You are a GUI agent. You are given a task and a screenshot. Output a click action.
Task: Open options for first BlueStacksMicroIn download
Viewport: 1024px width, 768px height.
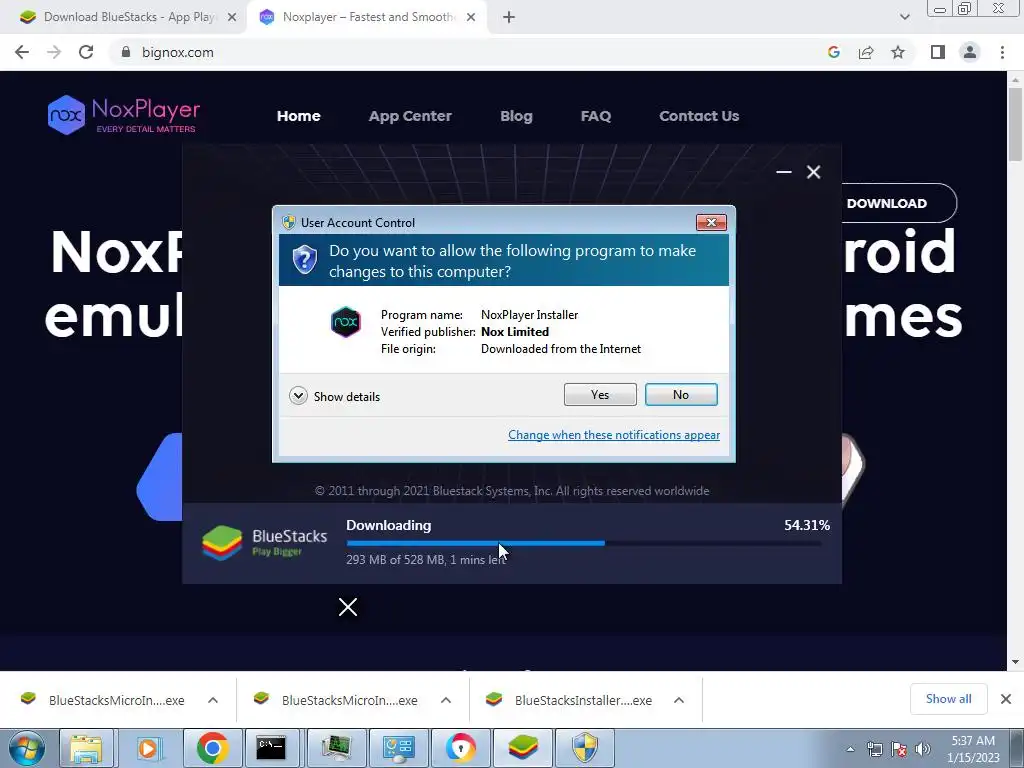pyautogui.click(x=213, y=700)
